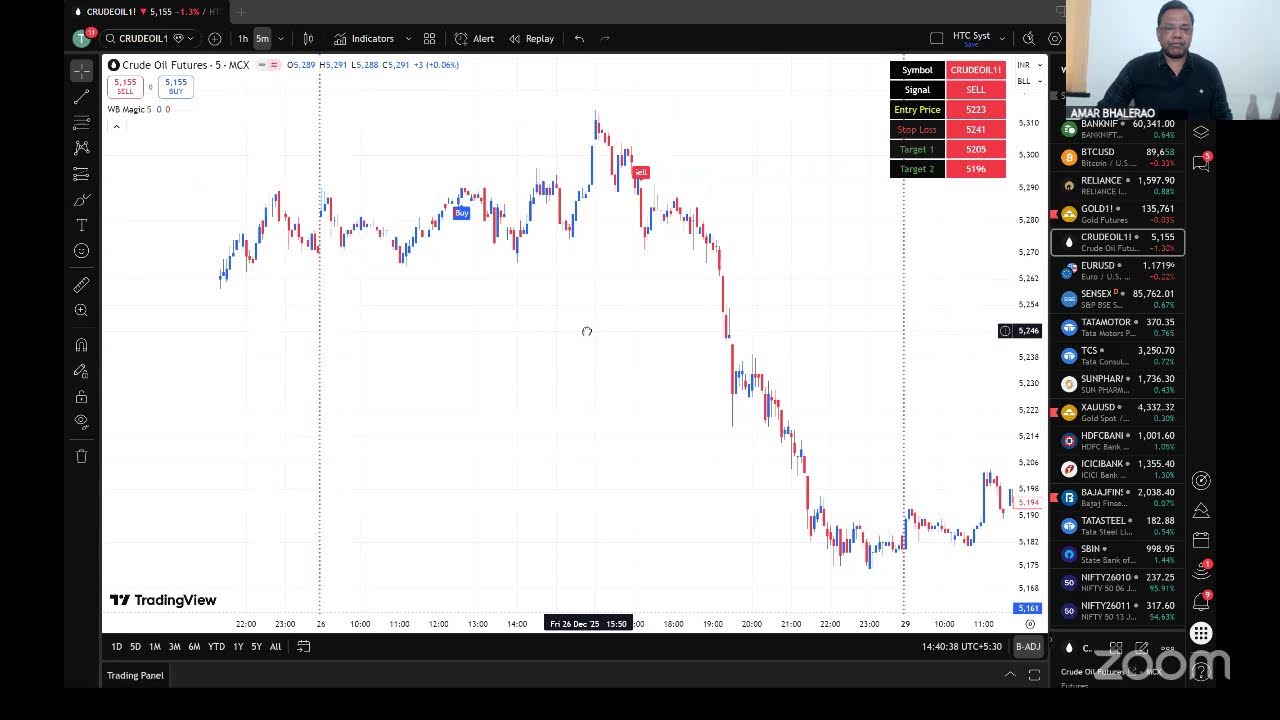Image resolution: width=1280 pixels, height=720 pixels.
Task: Open symbol search for CRUDEOIL1
Action: [144, 39]
